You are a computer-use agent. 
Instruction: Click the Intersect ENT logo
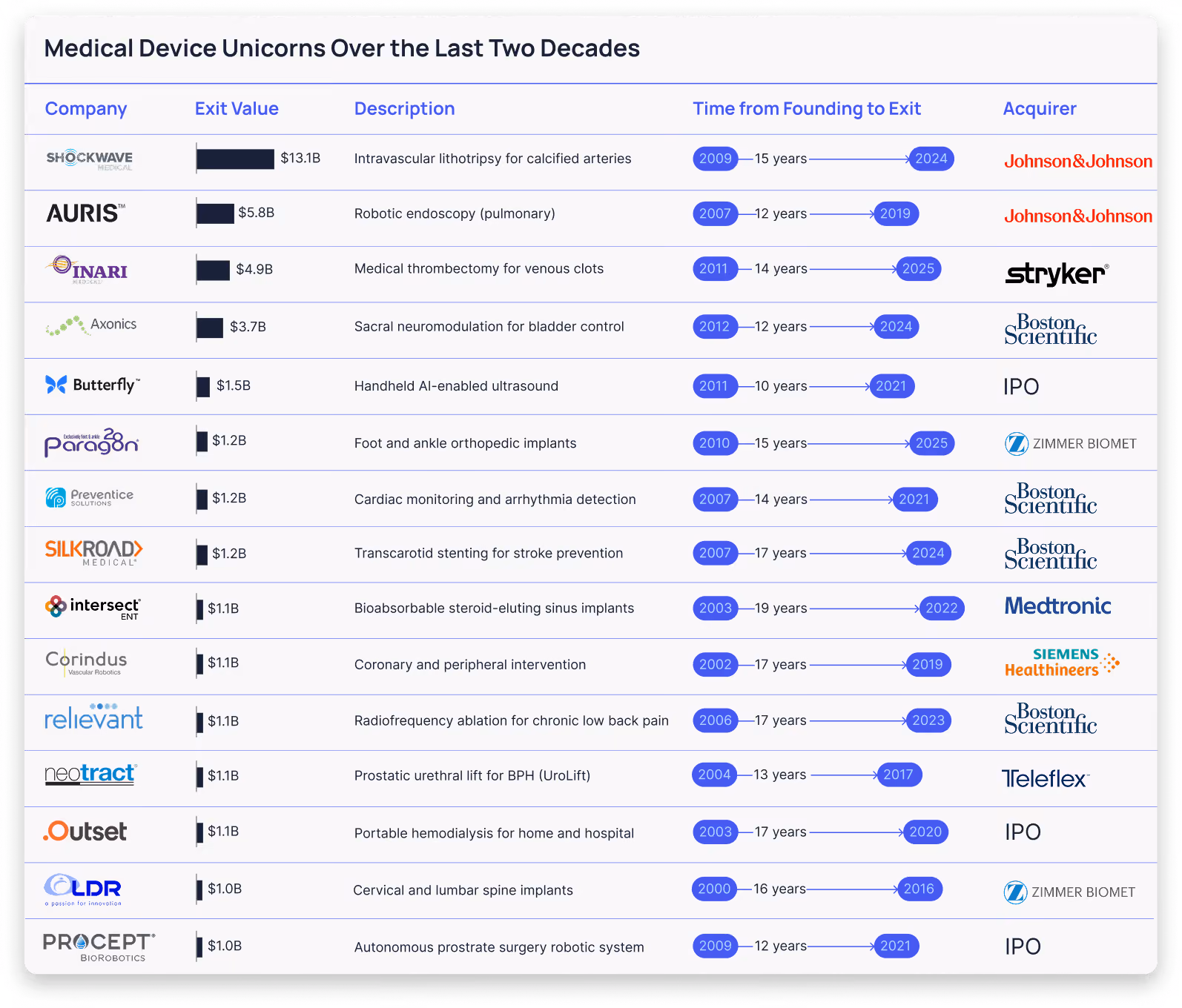click(x=93, y=608)
